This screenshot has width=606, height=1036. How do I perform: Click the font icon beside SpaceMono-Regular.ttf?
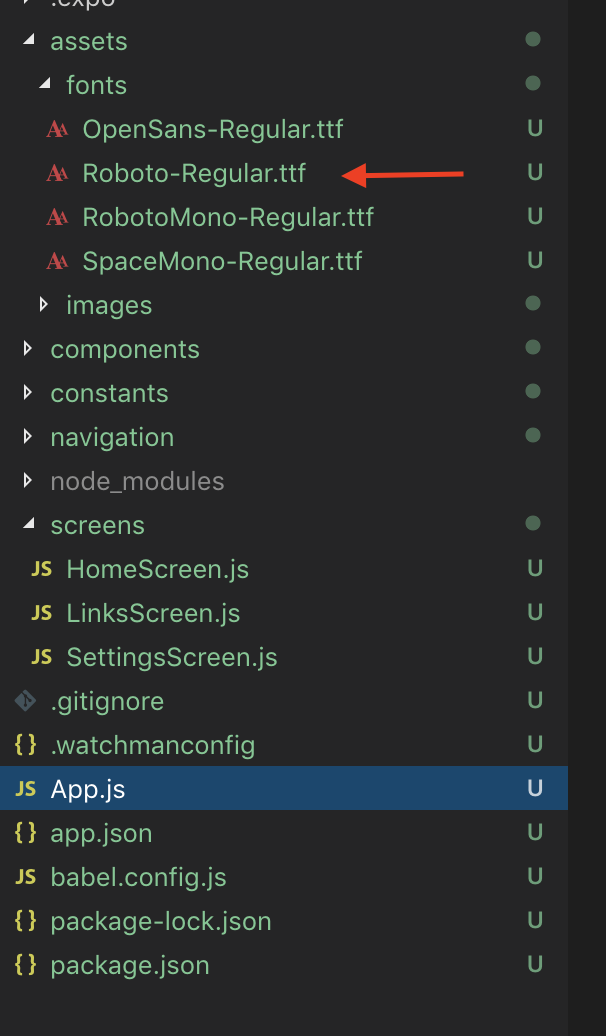[56, 260]
